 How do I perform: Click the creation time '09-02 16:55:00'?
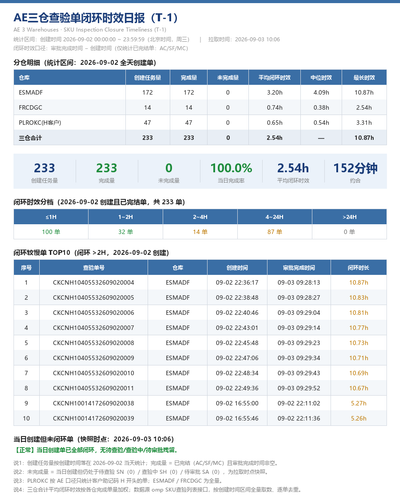coord(237,403)
